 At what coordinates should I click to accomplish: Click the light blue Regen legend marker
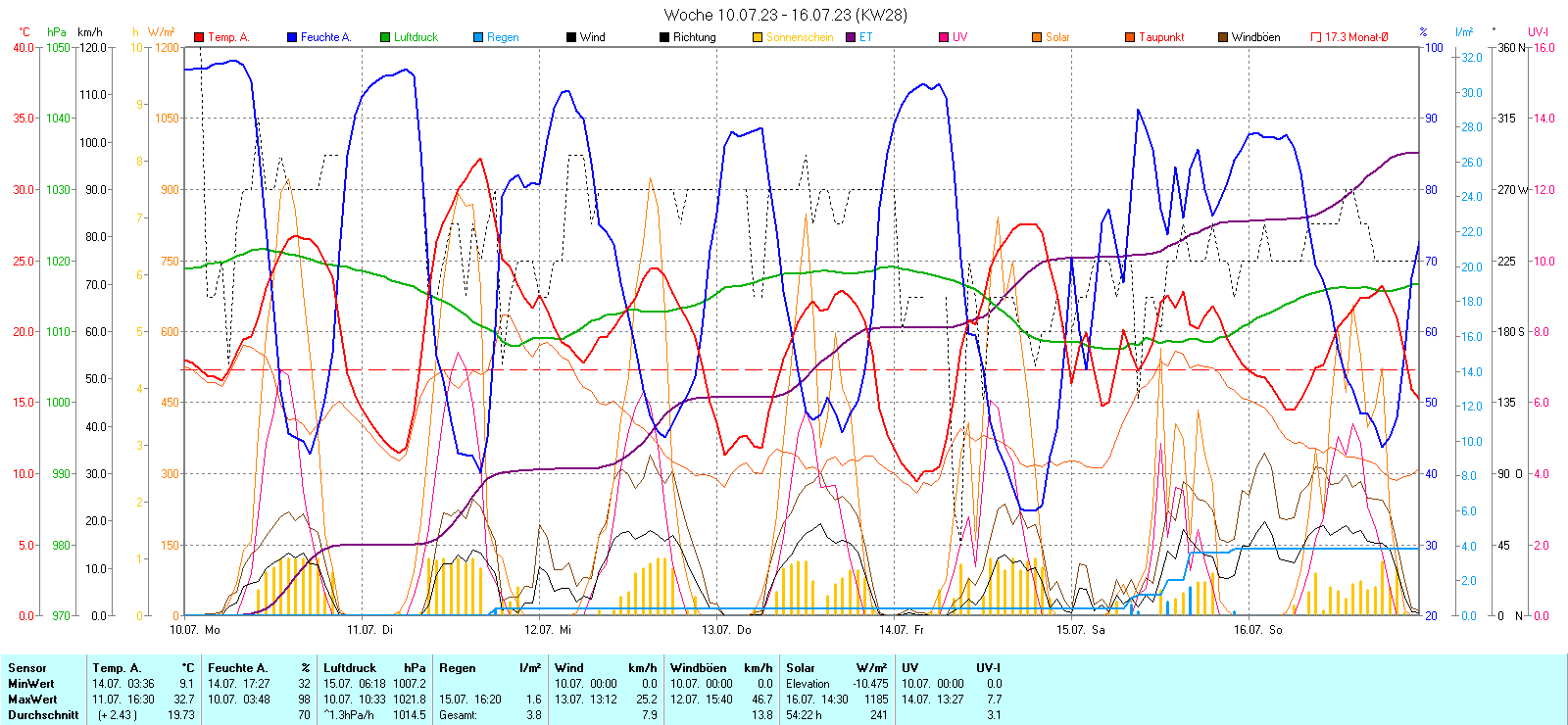coord(478,37)
